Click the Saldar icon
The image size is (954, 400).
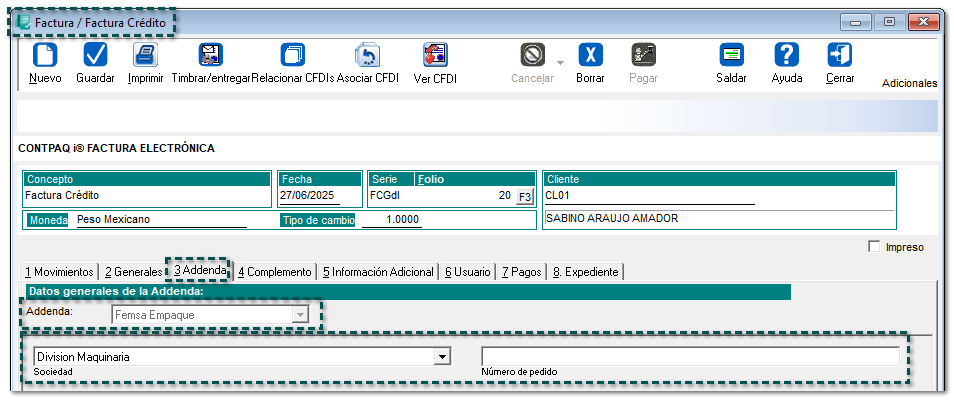[x=731, y=55]
